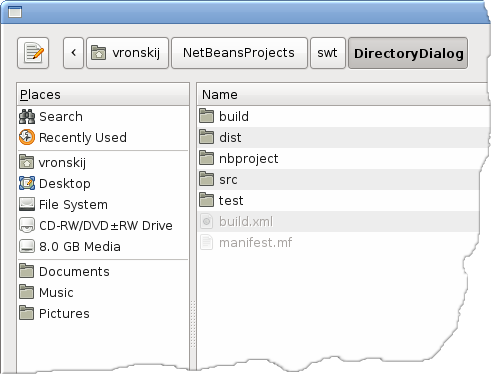Click the Desktop icon in Places
This screenshot has width=491, height=374.
tap(27, 183)
